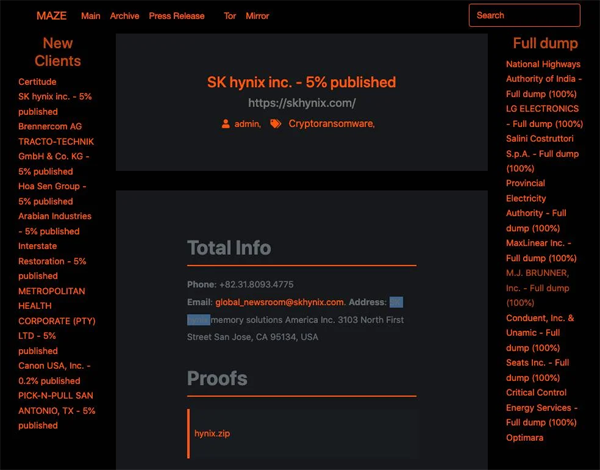The height and width of the screenshot is (470, 600).
Task: Open the Archive menu item
Action: 124,16
